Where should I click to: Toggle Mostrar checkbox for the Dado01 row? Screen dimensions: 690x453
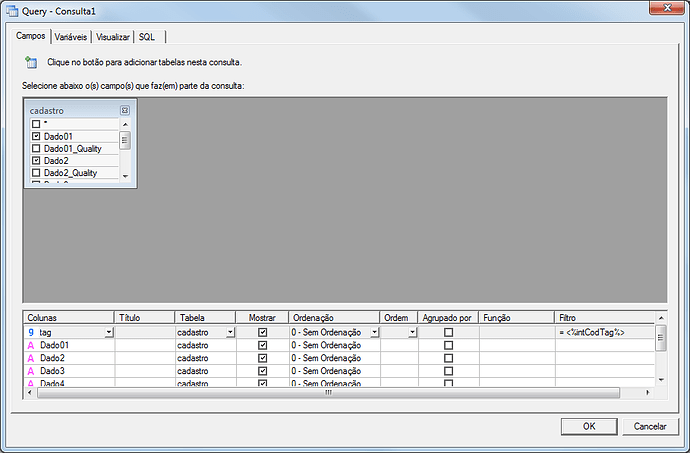click(263, 346)
